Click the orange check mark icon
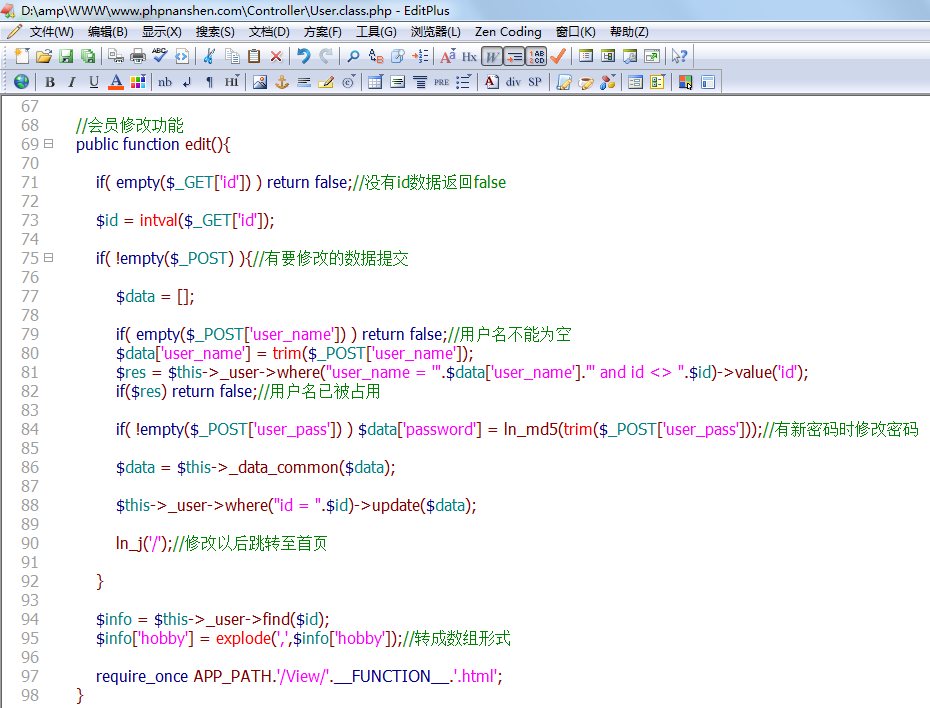Viewport: 930px width, 708px height. [x=558, y=56]
